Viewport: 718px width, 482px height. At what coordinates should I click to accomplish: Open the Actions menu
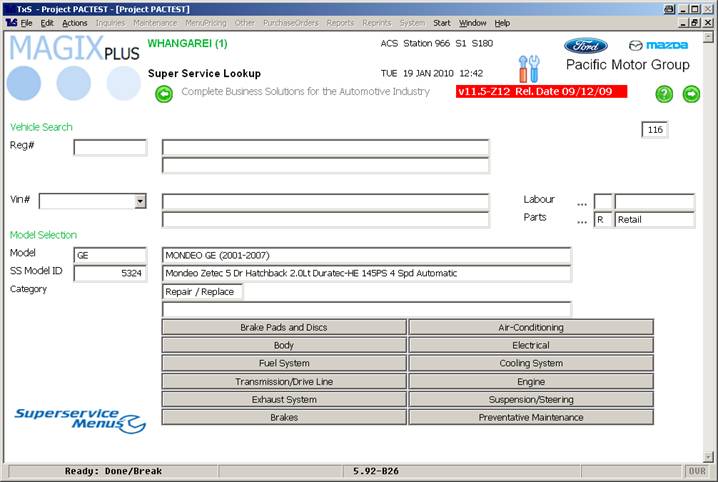74,22
